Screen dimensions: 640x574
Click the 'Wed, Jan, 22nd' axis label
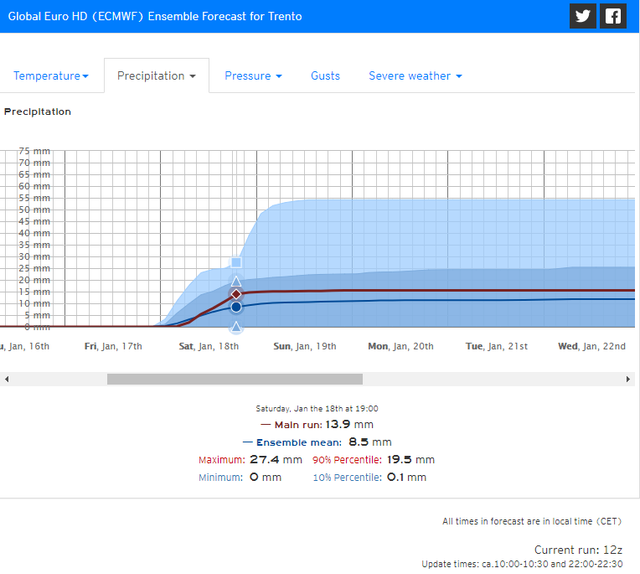click(592, 347)
